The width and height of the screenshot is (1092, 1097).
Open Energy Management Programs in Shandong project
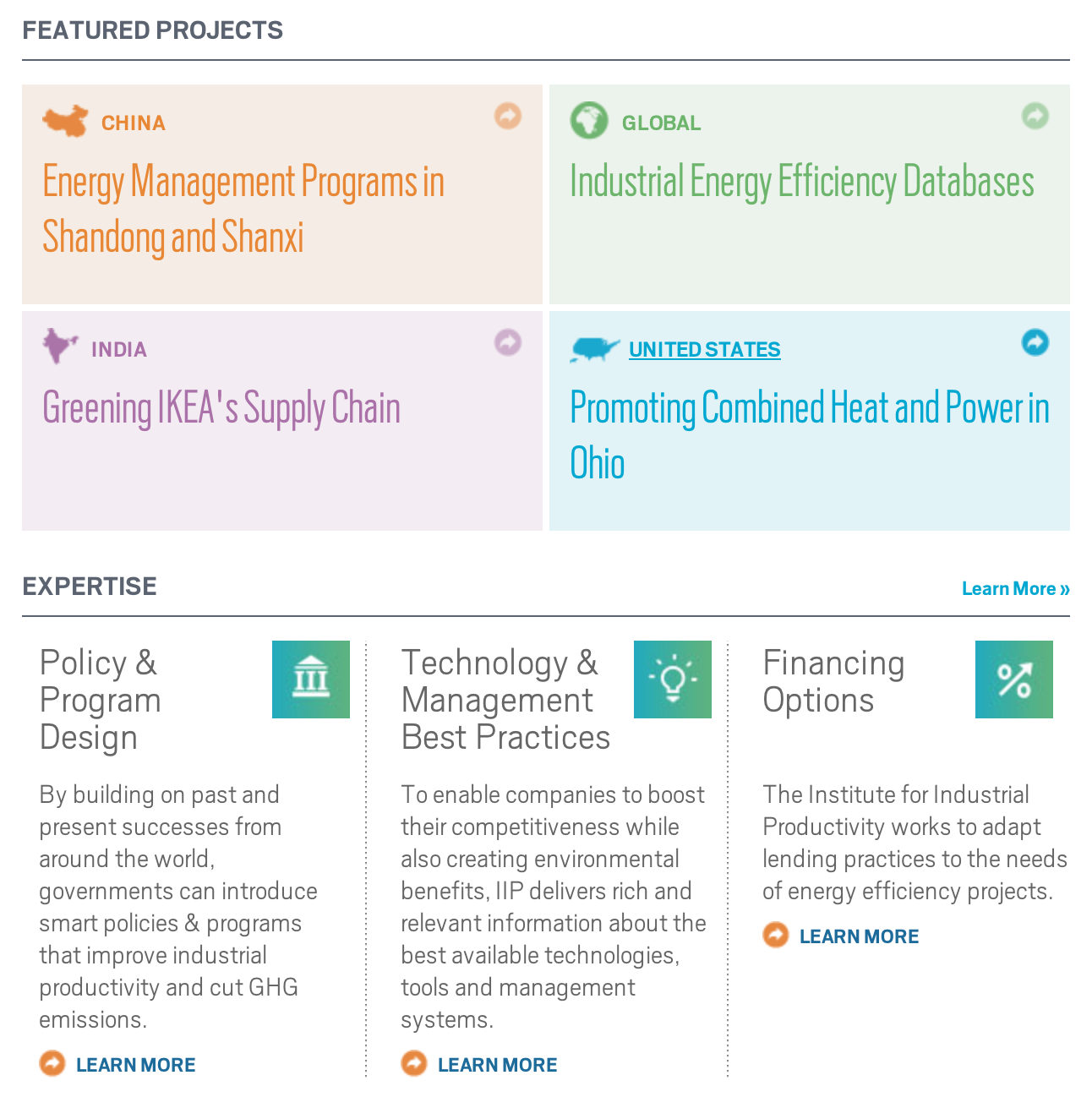(243, 210)
